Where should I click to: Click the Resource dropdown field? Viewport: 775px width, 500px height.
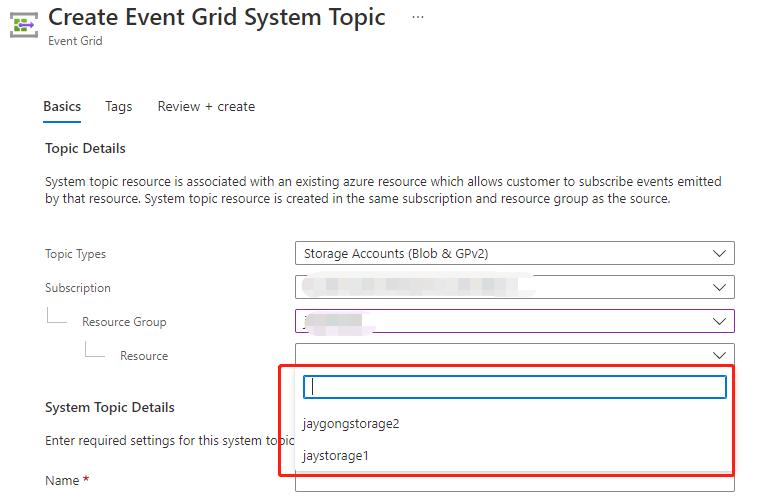pos(515,355)
